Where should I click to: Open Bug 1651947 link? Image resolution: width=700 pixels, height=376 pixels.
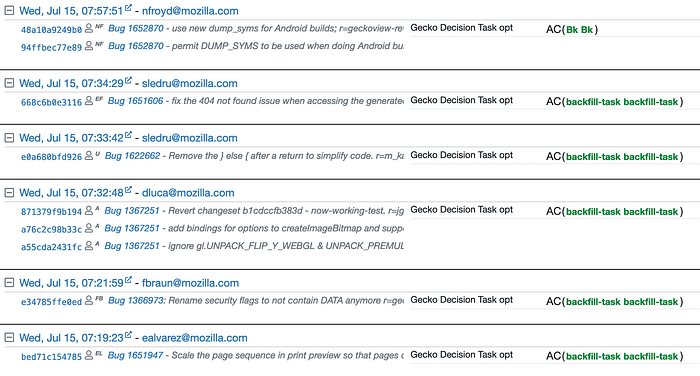pyautogui.click(x=135, y=355)
